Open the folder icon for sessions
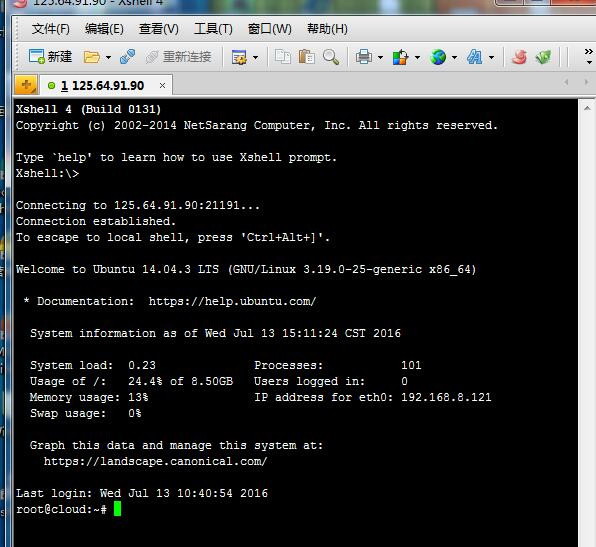The image size is (596, 547). (x=92, y=57)
